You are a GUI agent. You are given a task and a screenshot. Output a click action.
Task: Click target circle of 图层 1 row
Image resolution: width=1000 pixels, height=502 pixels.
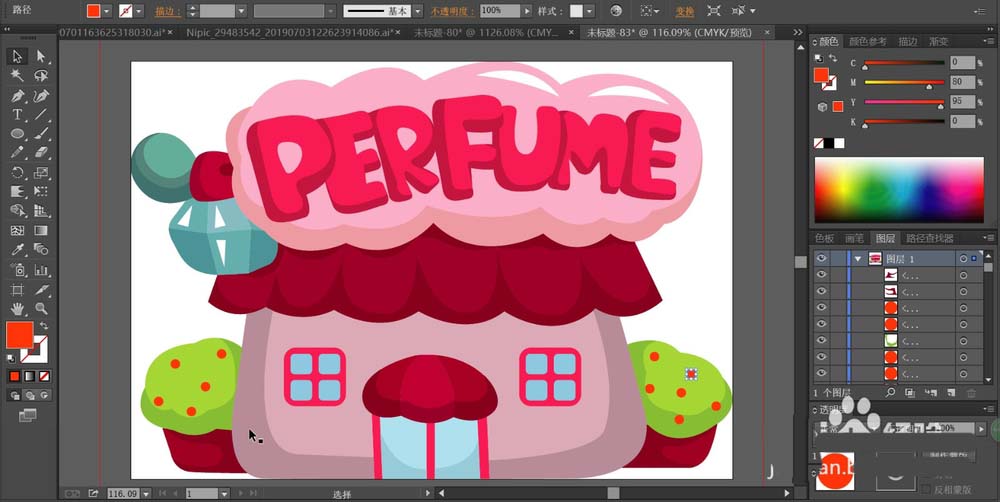[x=963, y=258]
